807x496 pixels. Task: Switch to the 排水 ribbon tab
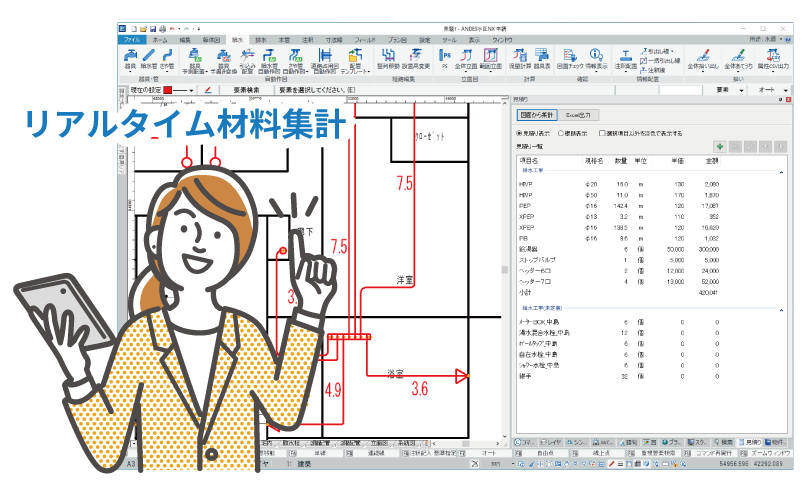(261, 40)
